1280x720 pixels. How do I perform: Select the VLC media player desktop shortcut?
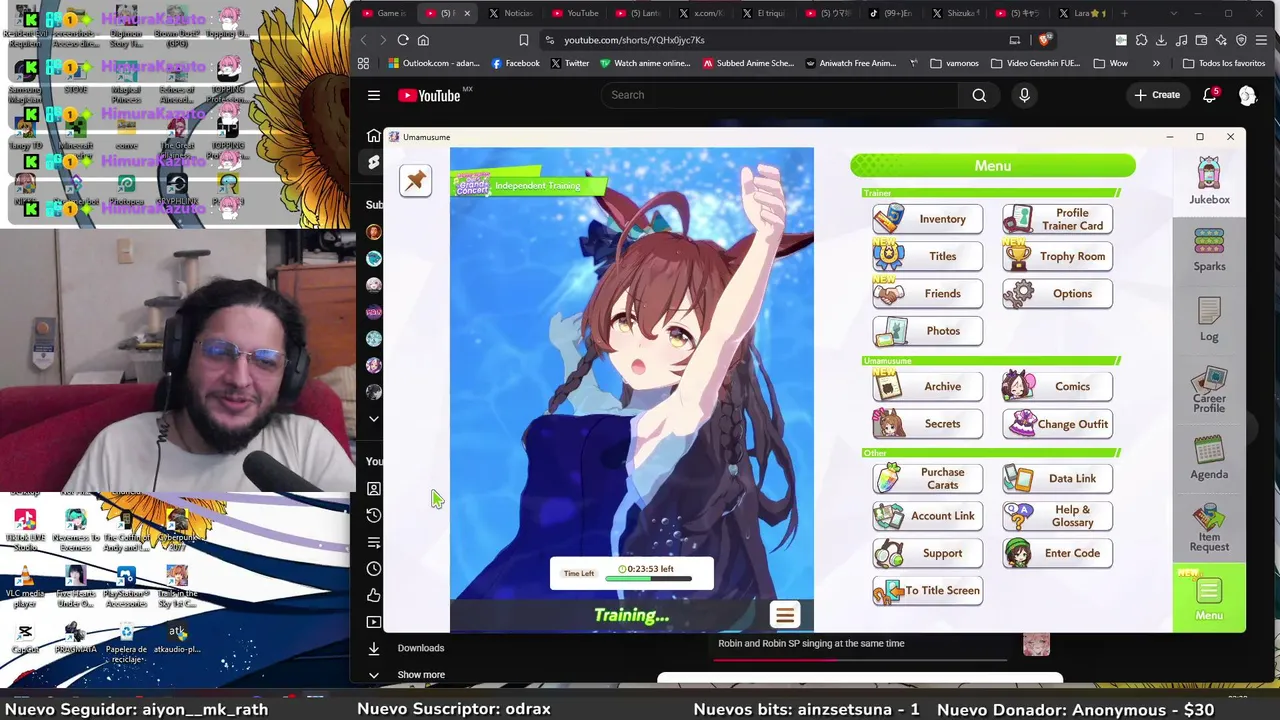click(25, 587)
